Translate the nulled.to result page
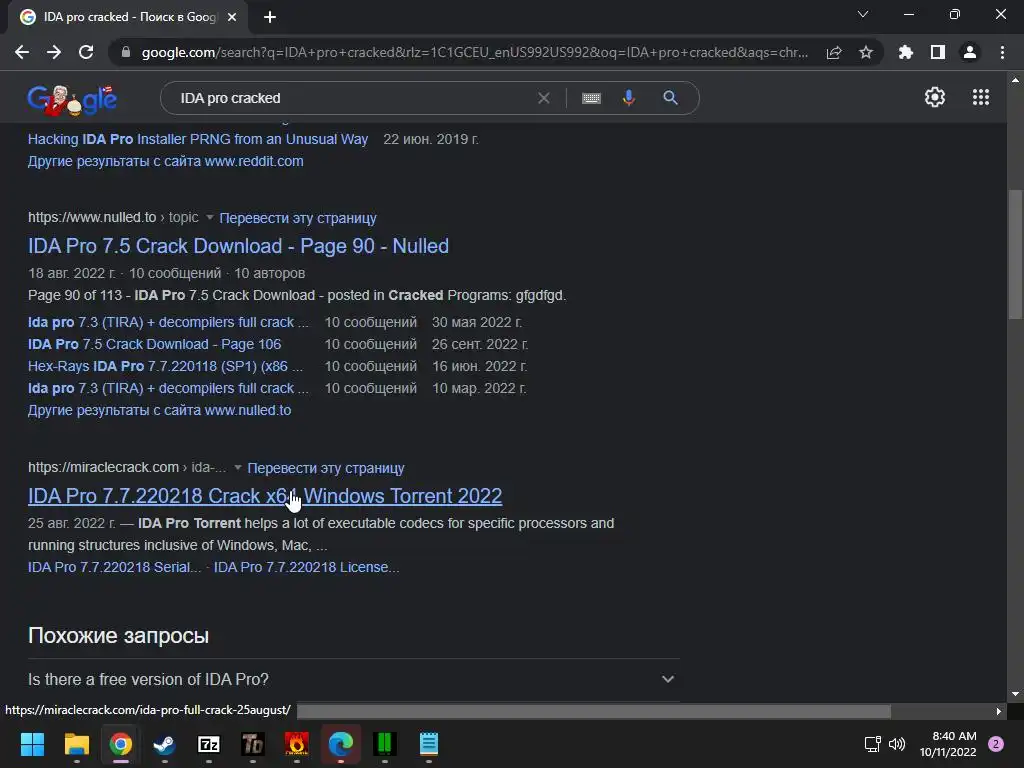This screenshot has height=768, width=1024. (298, 217)
